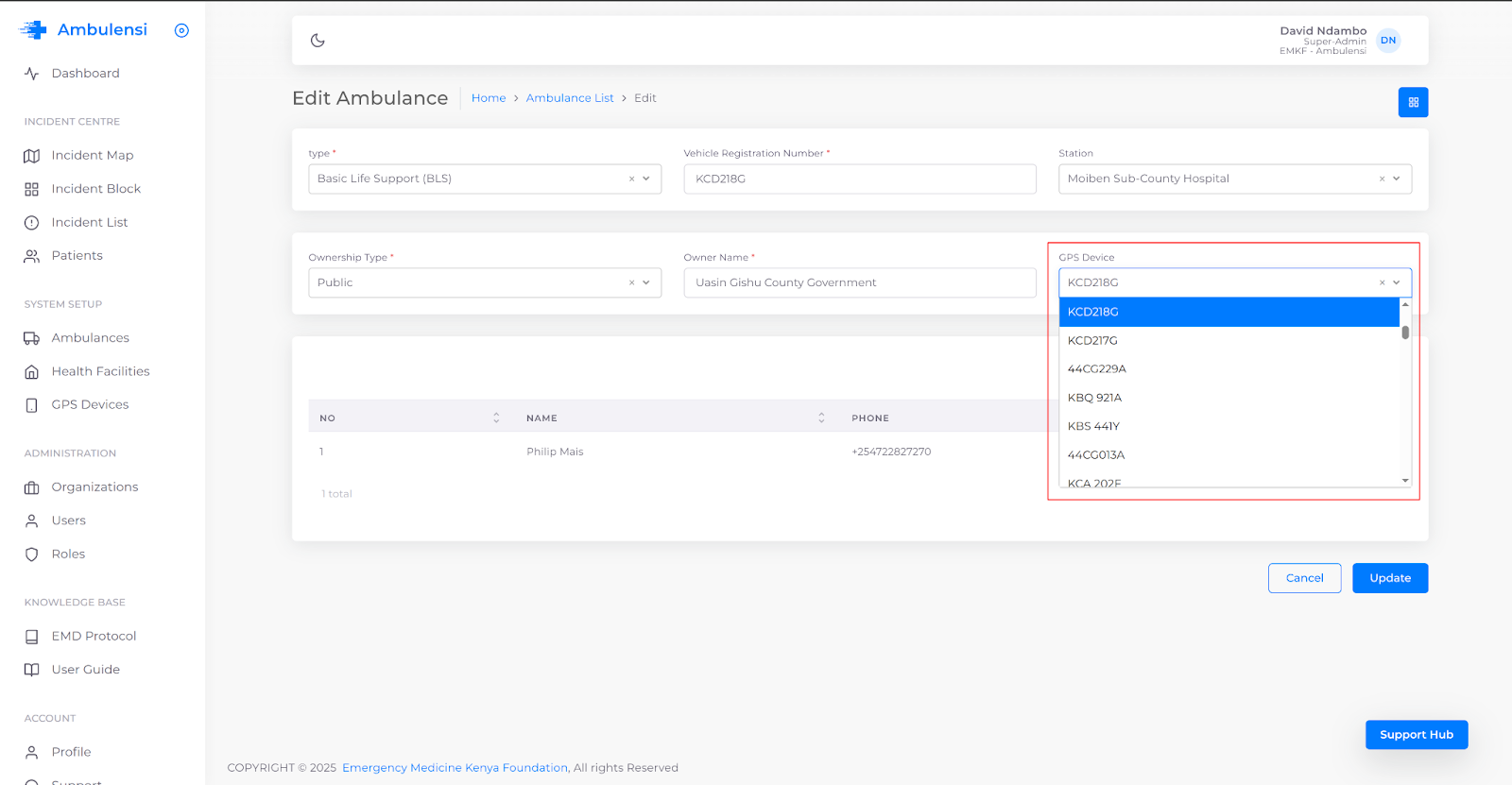This screenshot has width=1512, height=785.
Task: Toggle dark mode moon icon
Action: tap(318, 41)
